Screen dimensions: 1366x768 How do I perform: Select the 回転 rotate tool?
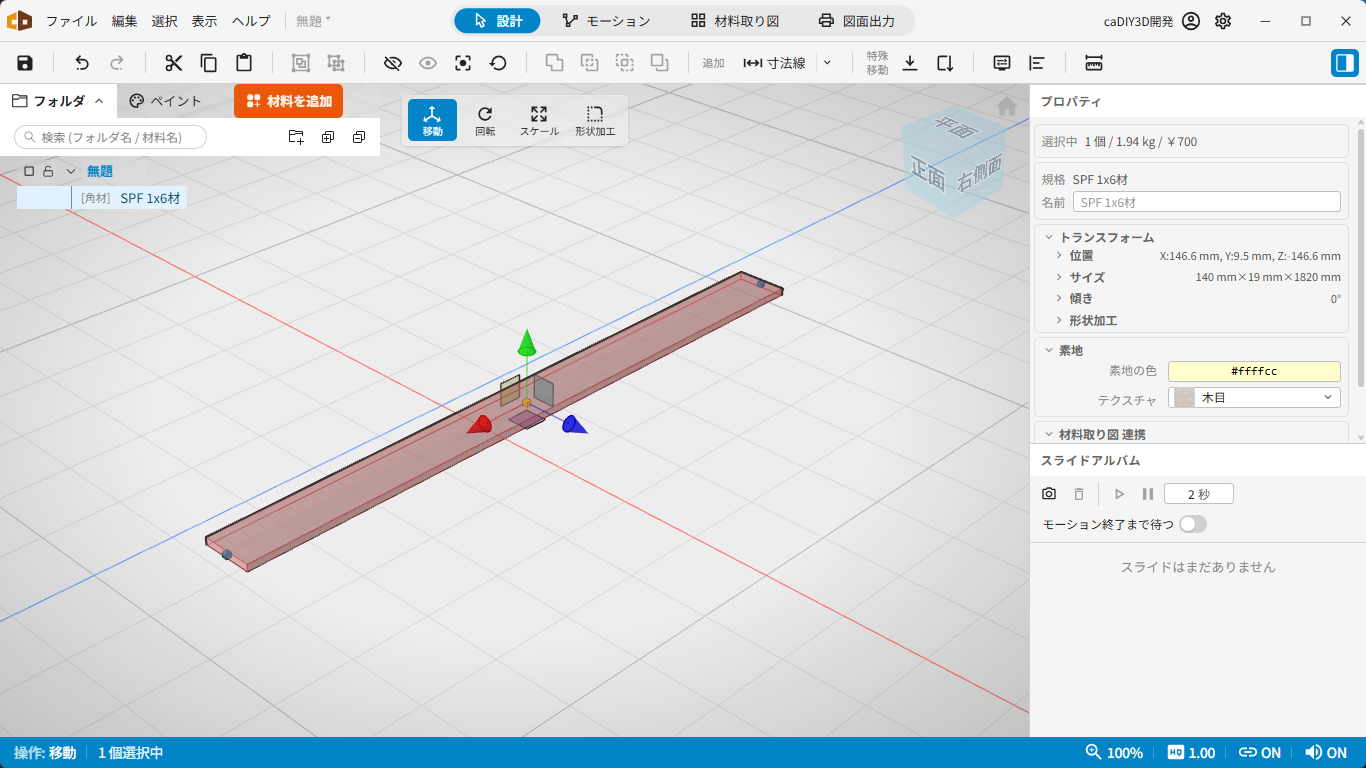(485, 120)
